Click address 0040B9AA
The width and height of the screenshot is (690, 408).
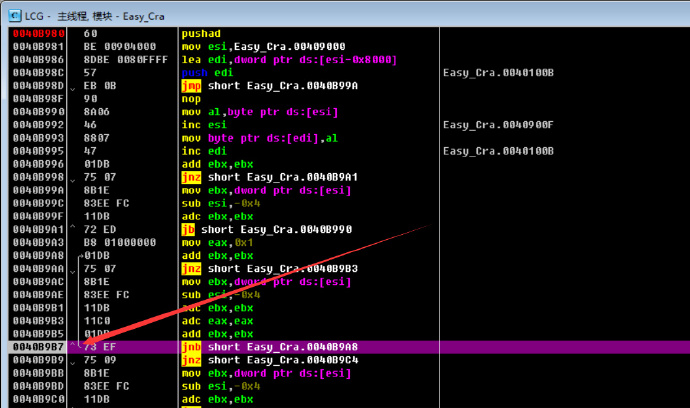(x=39, y=268)
